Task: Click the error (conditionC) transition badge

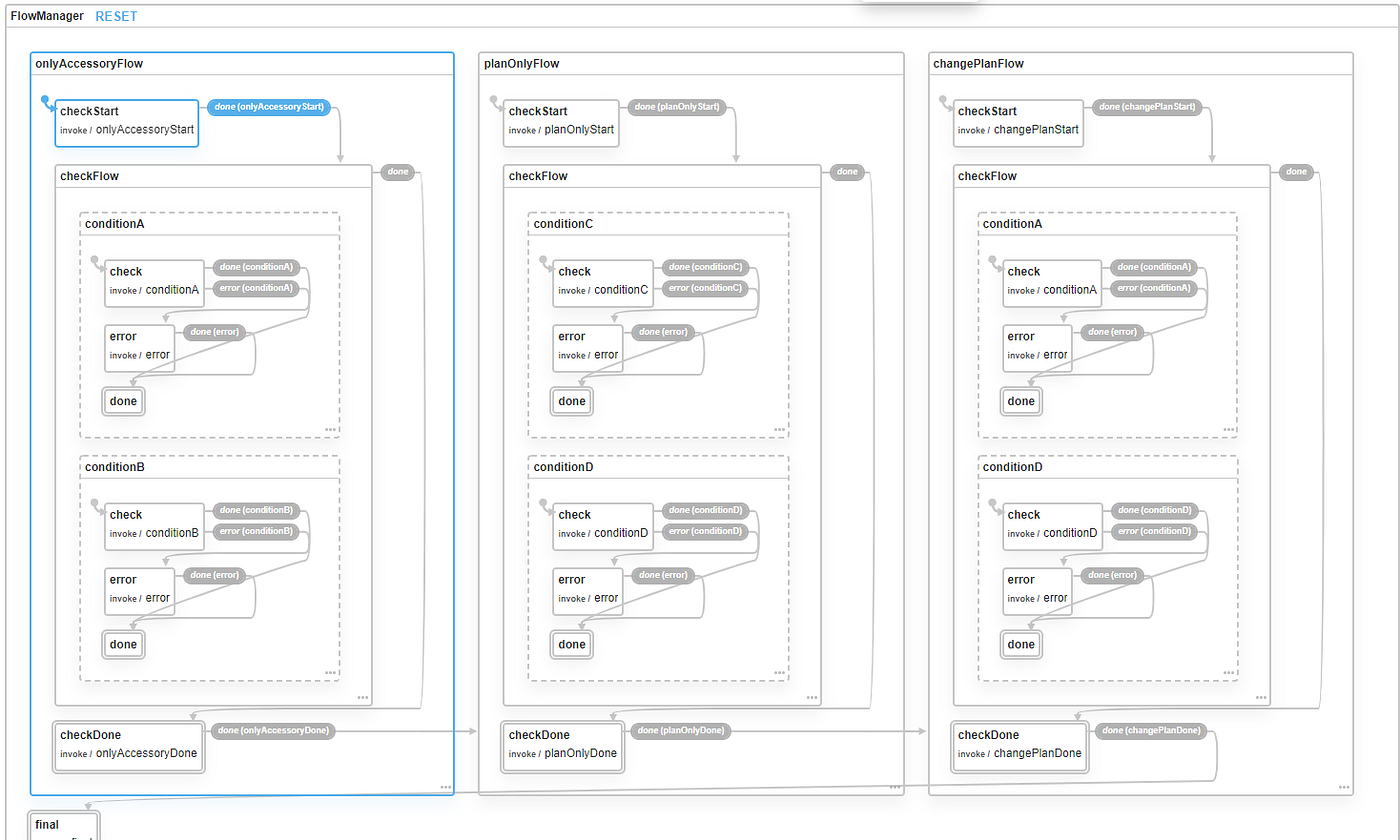Action: pos(707,288)
